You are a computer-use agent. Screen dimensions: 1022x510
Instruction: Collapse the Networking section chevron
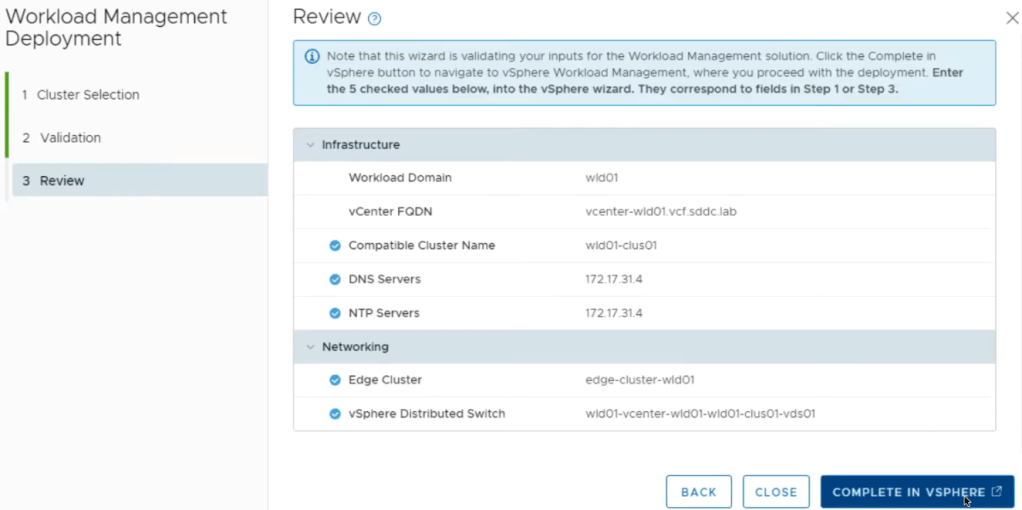click(x=310, y=347)
